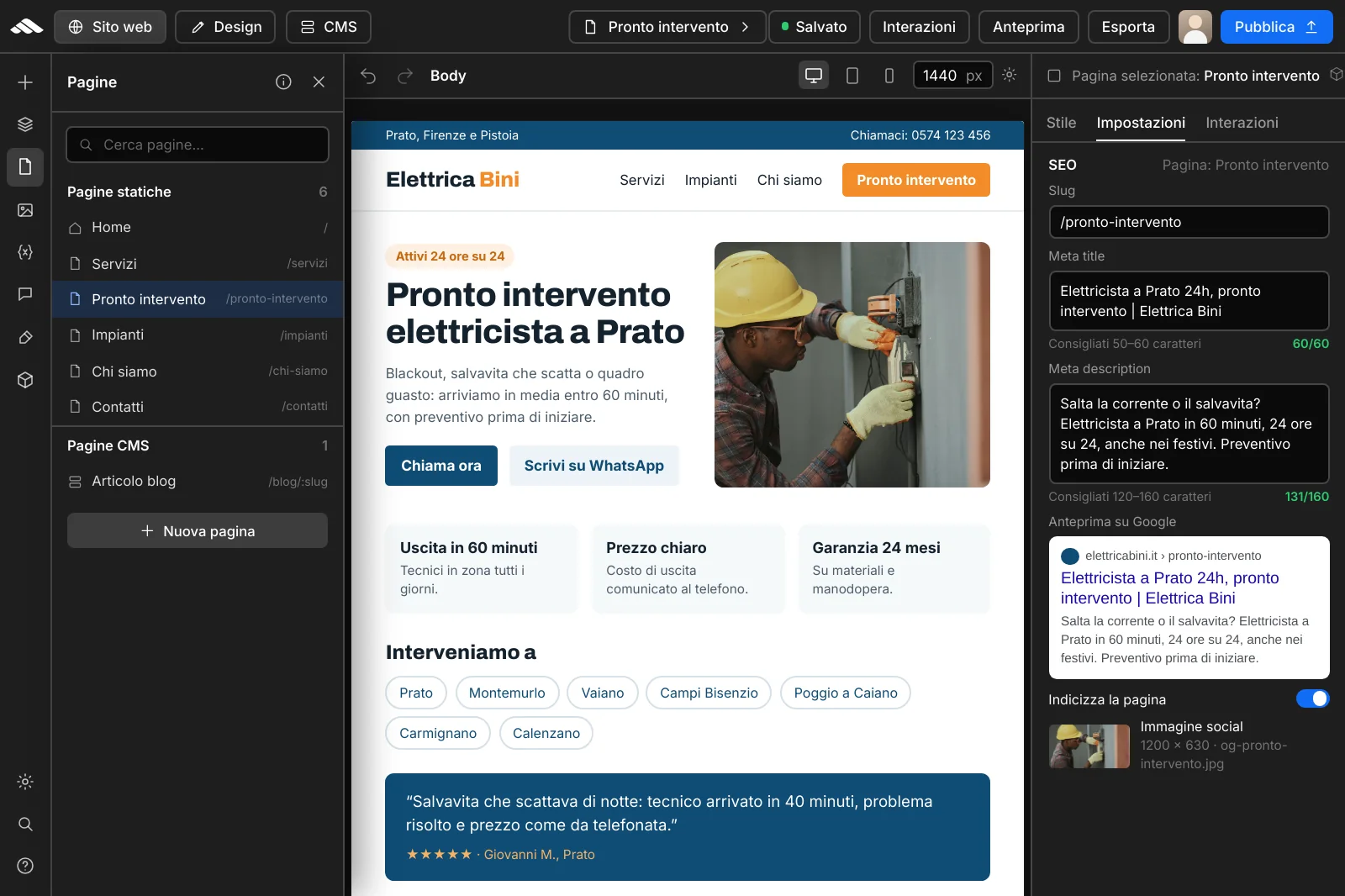Toggle the Indicizza la pagina switch
Screen dimensions: 1345x896
pyautogui.click(x=1312, y=698)
